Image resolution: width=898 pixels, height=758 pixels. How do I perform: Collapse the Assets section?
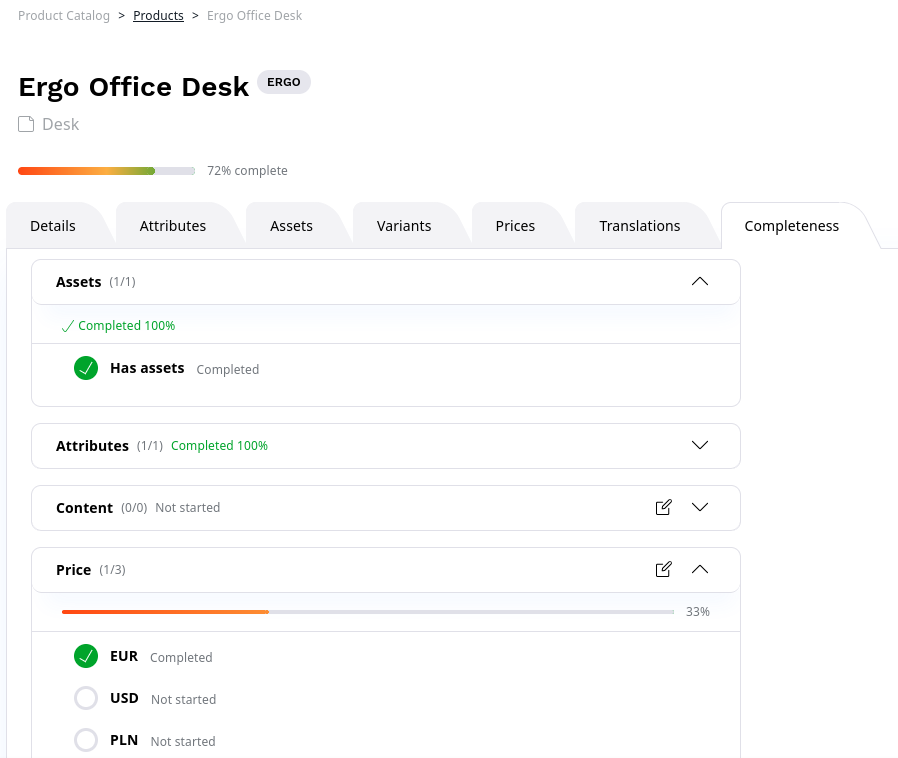pos(700,281)
